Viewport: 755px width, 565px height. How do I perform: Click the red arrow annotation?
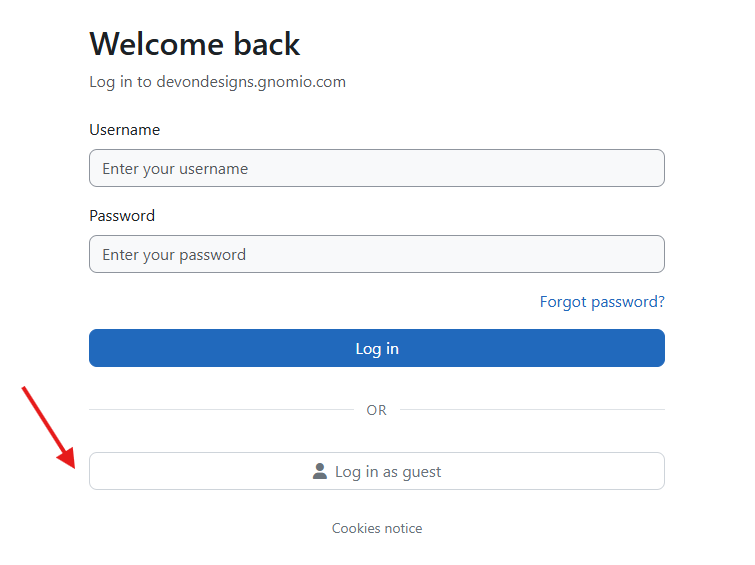[49, 427]
